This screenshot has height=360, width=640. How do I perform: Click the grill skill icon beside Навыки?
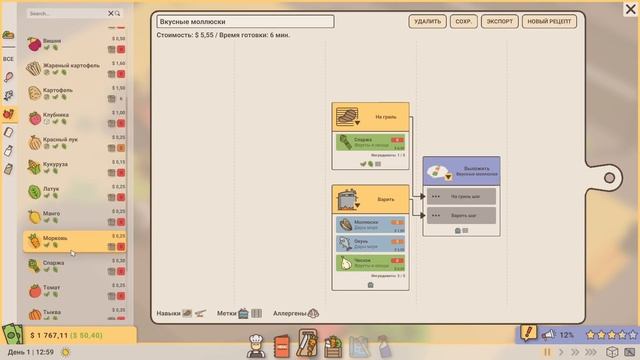(x=187, y=313)
